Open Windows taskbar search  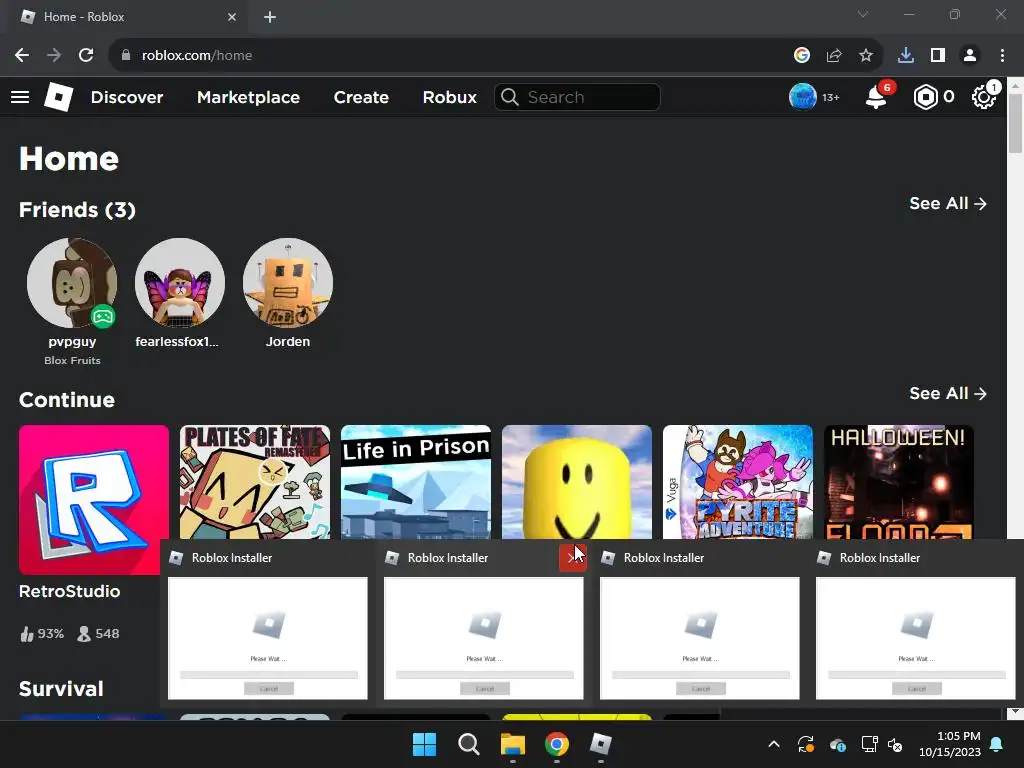[x=468, y=744]
